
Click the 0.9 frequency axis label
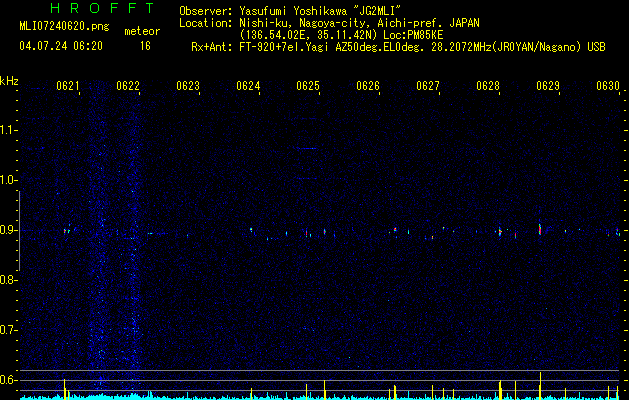point(8,230)
